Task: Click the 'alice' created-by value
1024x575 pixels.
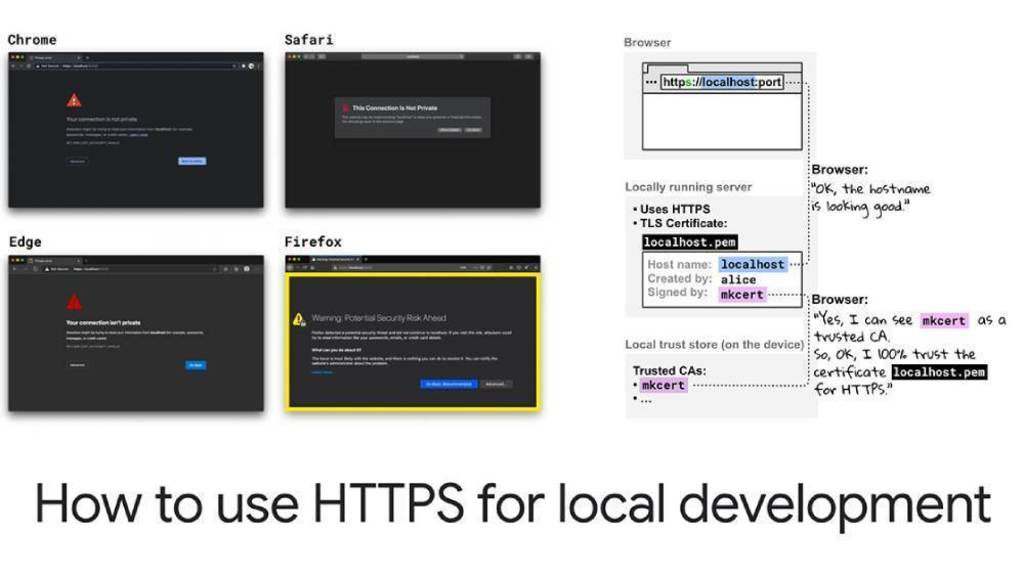Action: pos(738,280)
